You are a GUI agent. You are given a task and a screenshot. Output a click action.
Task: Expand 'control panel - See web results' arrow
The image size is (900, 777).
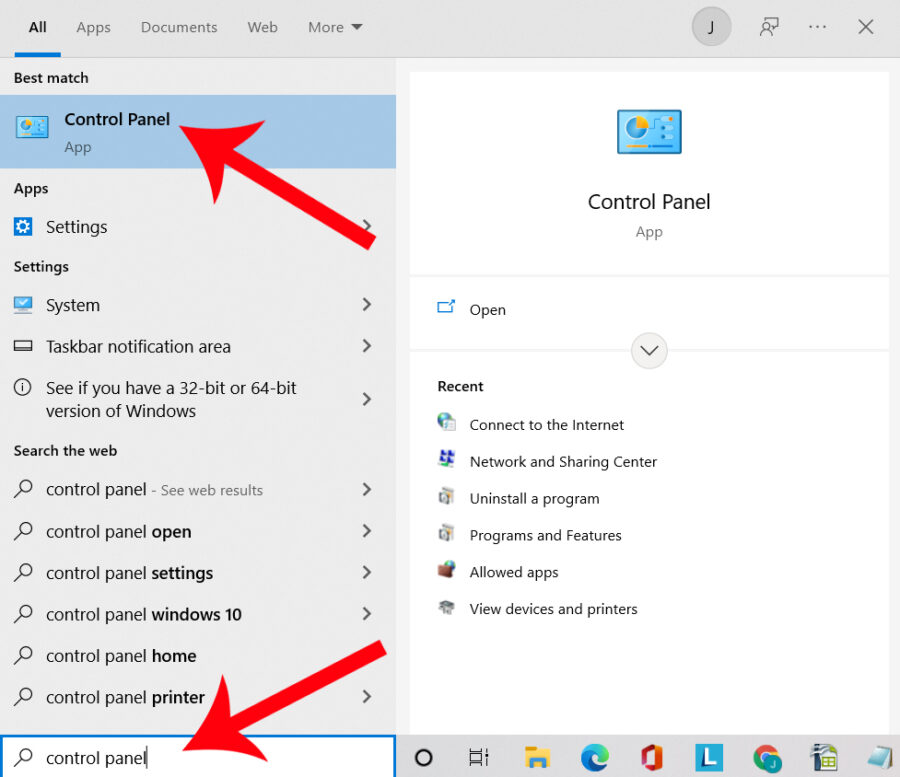(x=367, y=489)
